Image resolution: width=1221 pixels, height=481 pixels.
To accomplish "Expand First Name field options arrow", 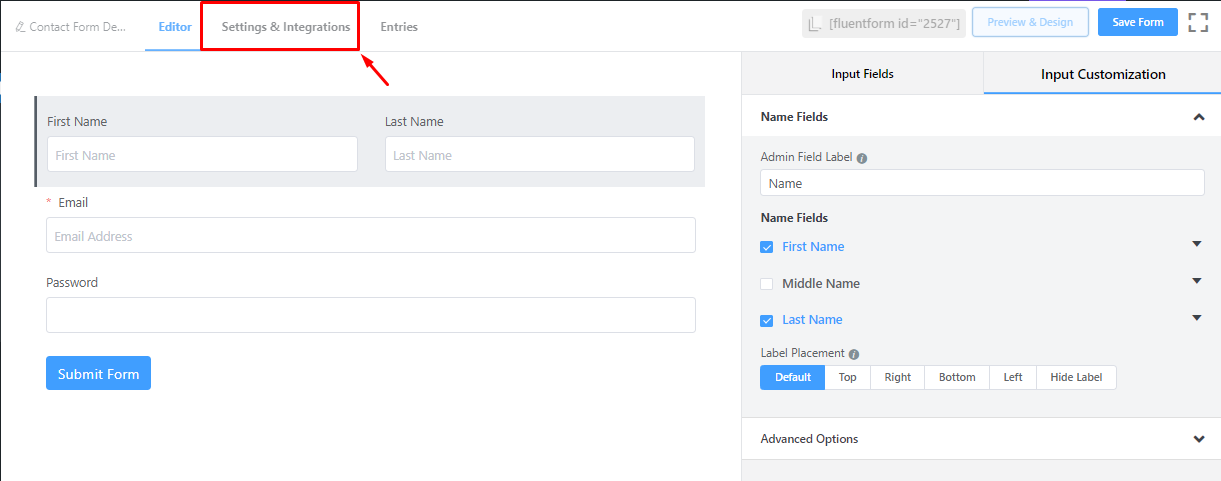I will click(x=1196, y=244).
